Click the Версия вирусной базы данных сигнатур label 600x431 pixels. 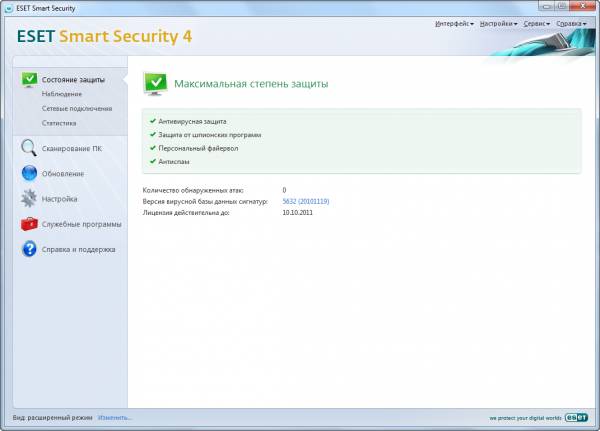click(x=205, y=201)
